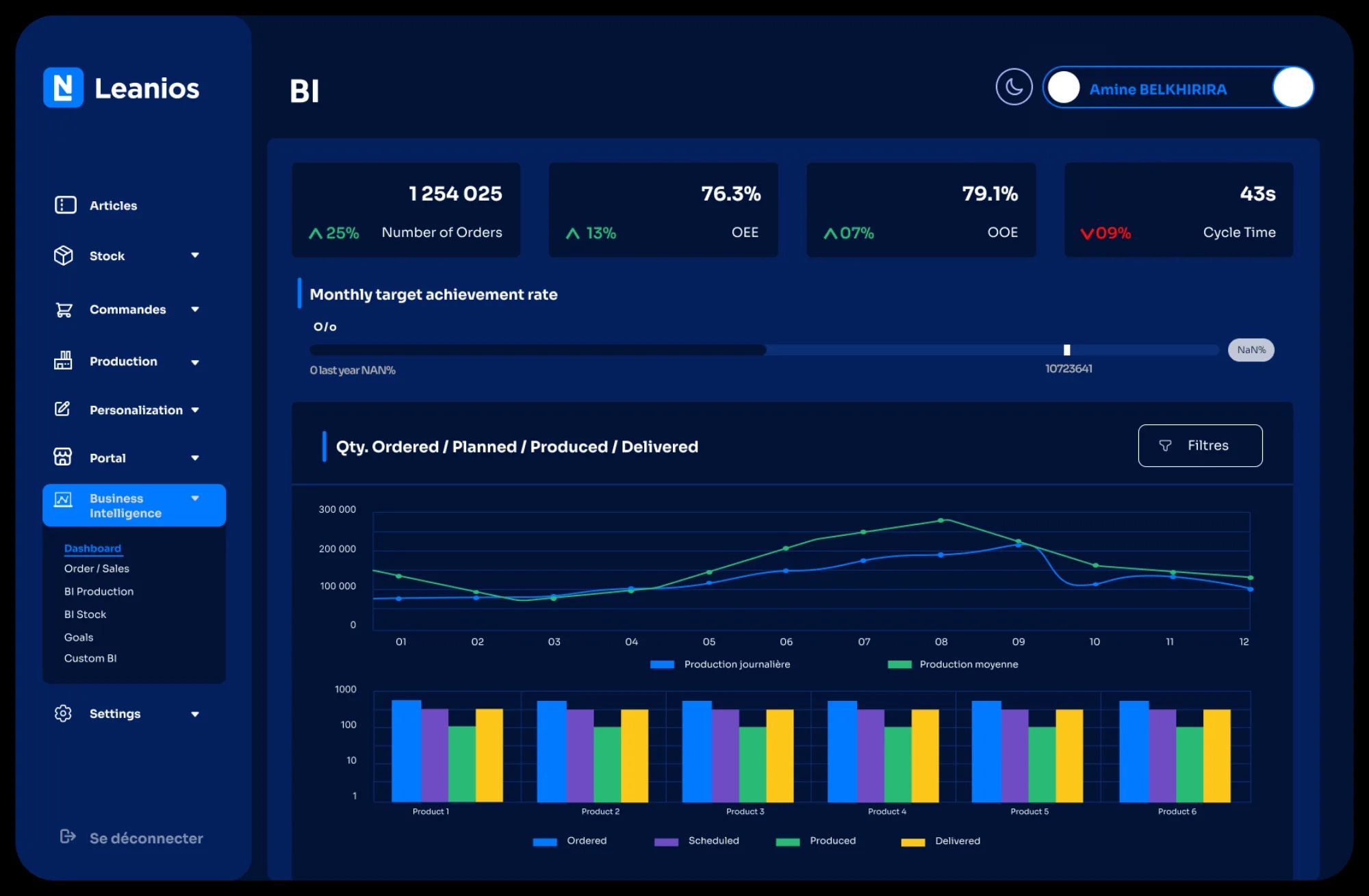The width and height of the screenshot is (1369, 896).
Task: Toggle the Produced legend series
Action: (816, 841)
